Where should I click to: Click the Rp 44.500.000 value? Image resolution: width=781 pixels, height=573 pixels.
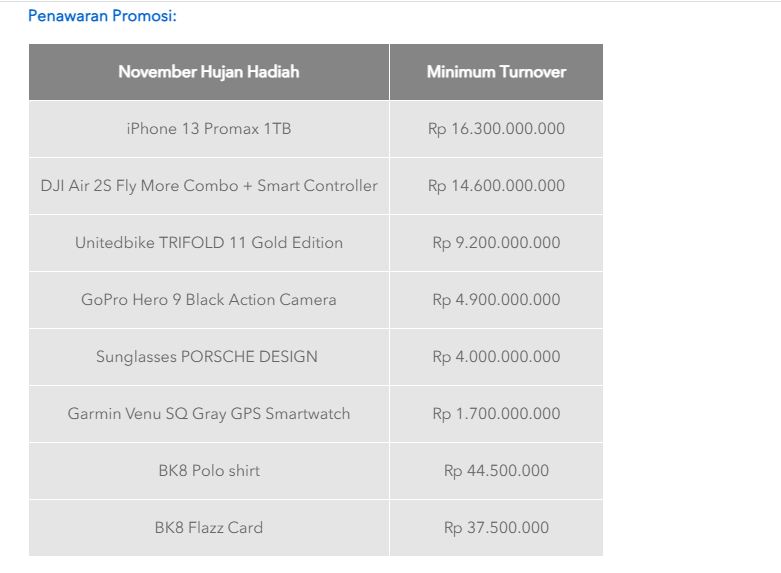pyautogui.click(x=496, y=471)
